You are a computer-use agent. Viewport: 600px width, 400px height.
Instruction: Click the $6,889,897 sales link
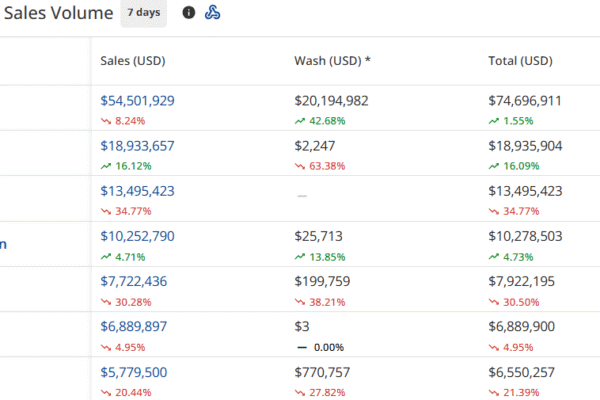click(x=134, y=327)
